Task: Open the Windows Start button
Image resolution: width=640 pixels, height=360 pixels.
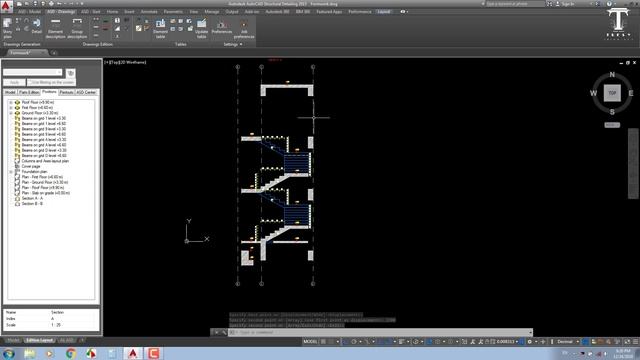Action: (9, 353)
